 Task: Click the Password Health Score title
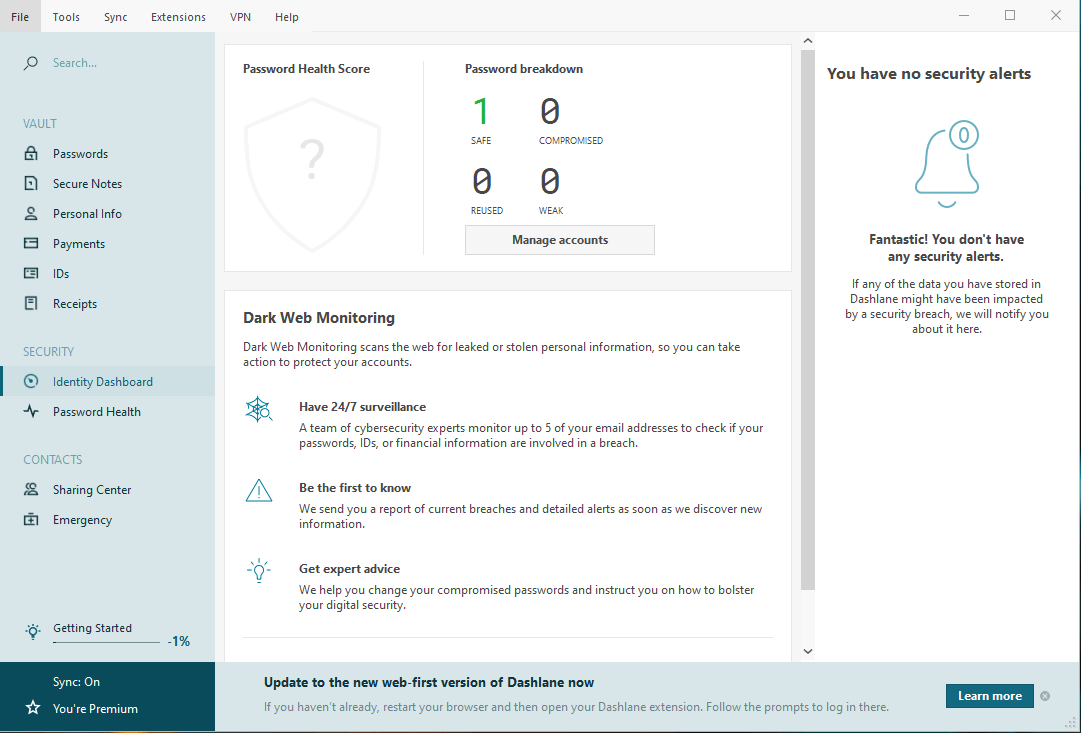(x=306, y=69)
